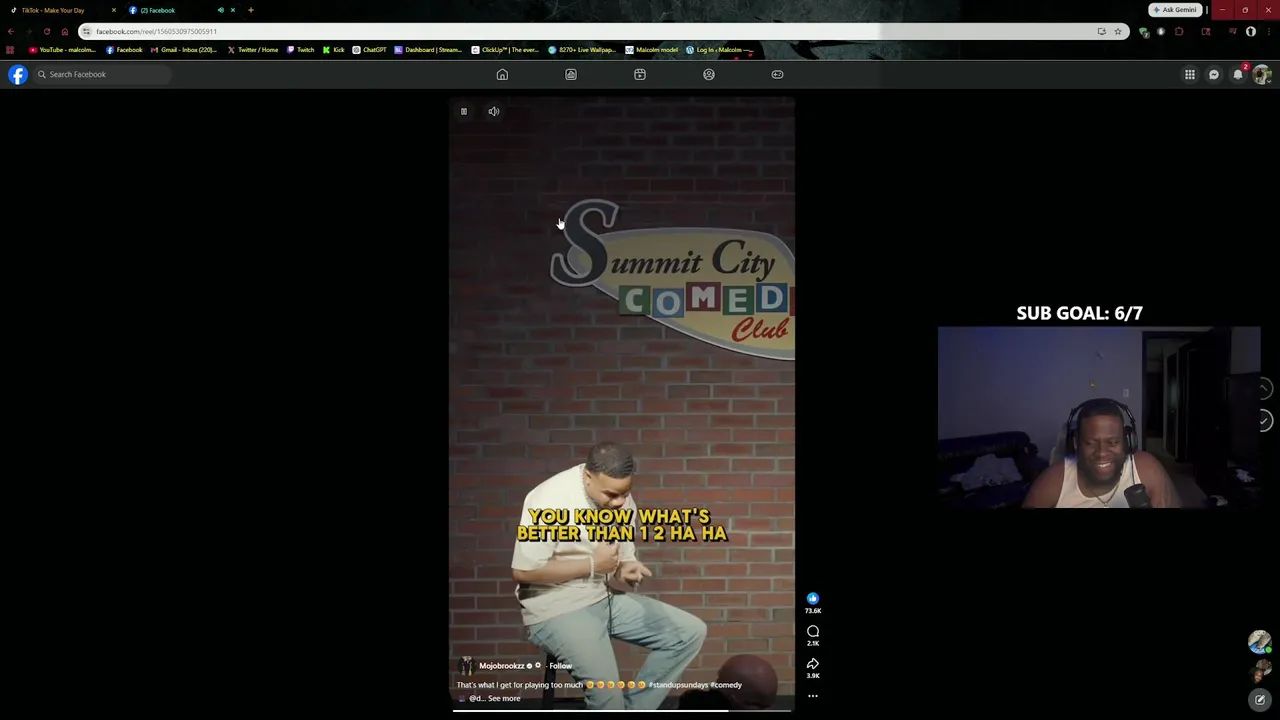Open a new browser tab
The width and height of the screenshot is (1280, 720).
(251, 10)
